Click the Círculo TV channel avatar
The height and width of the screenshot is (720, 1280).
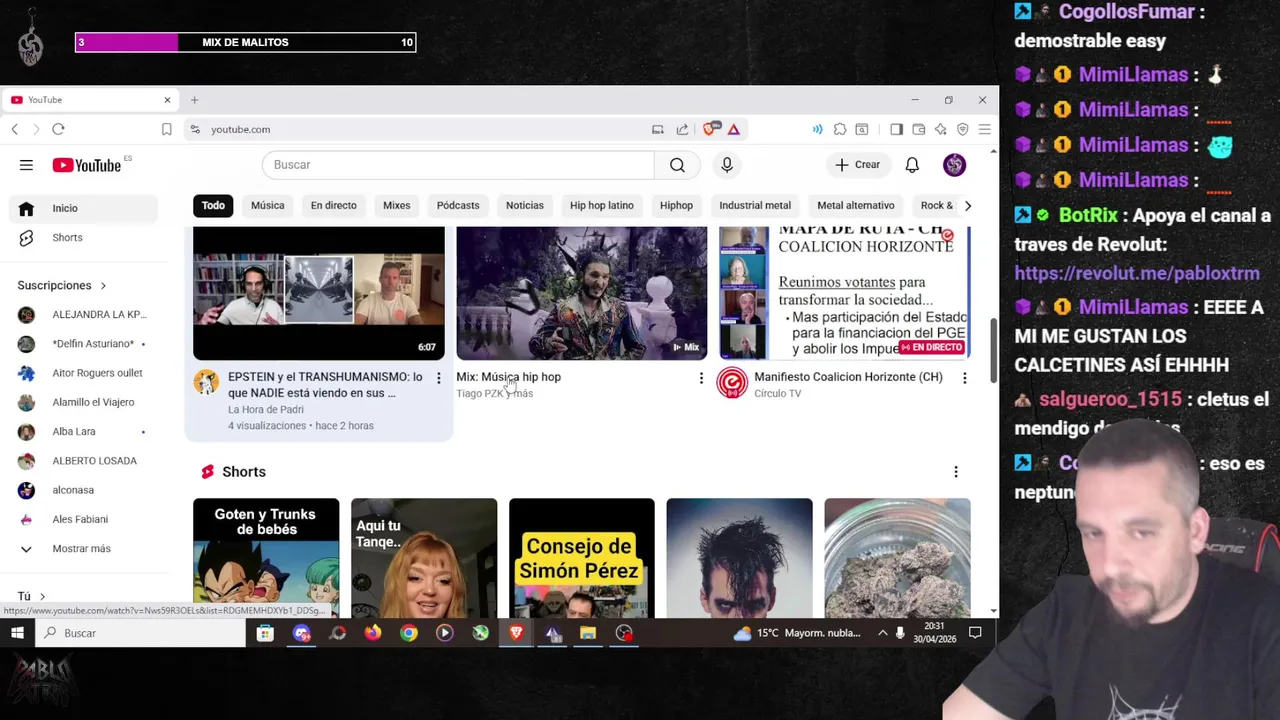point(732,382)
